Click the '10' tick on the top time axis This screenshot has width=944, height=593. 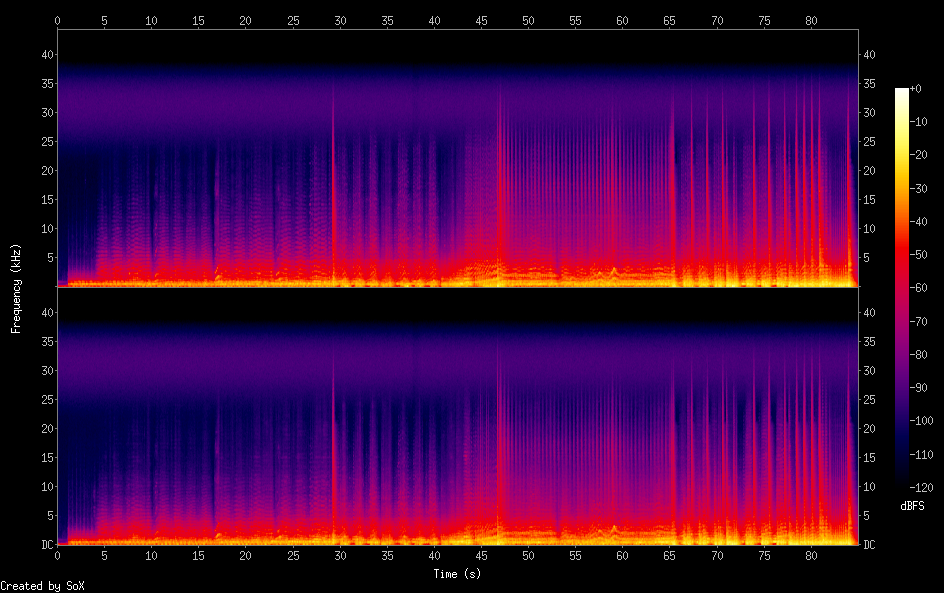click(x=152, y=20)
